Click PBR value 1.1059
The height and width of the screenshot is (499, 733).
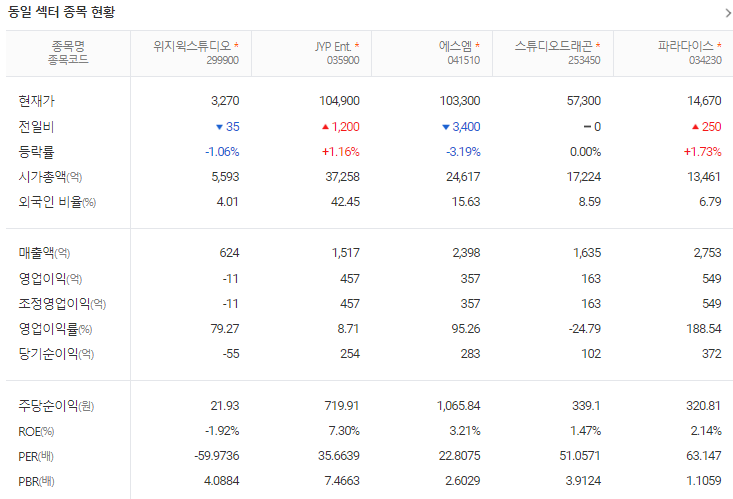click(x=704, y=481)
